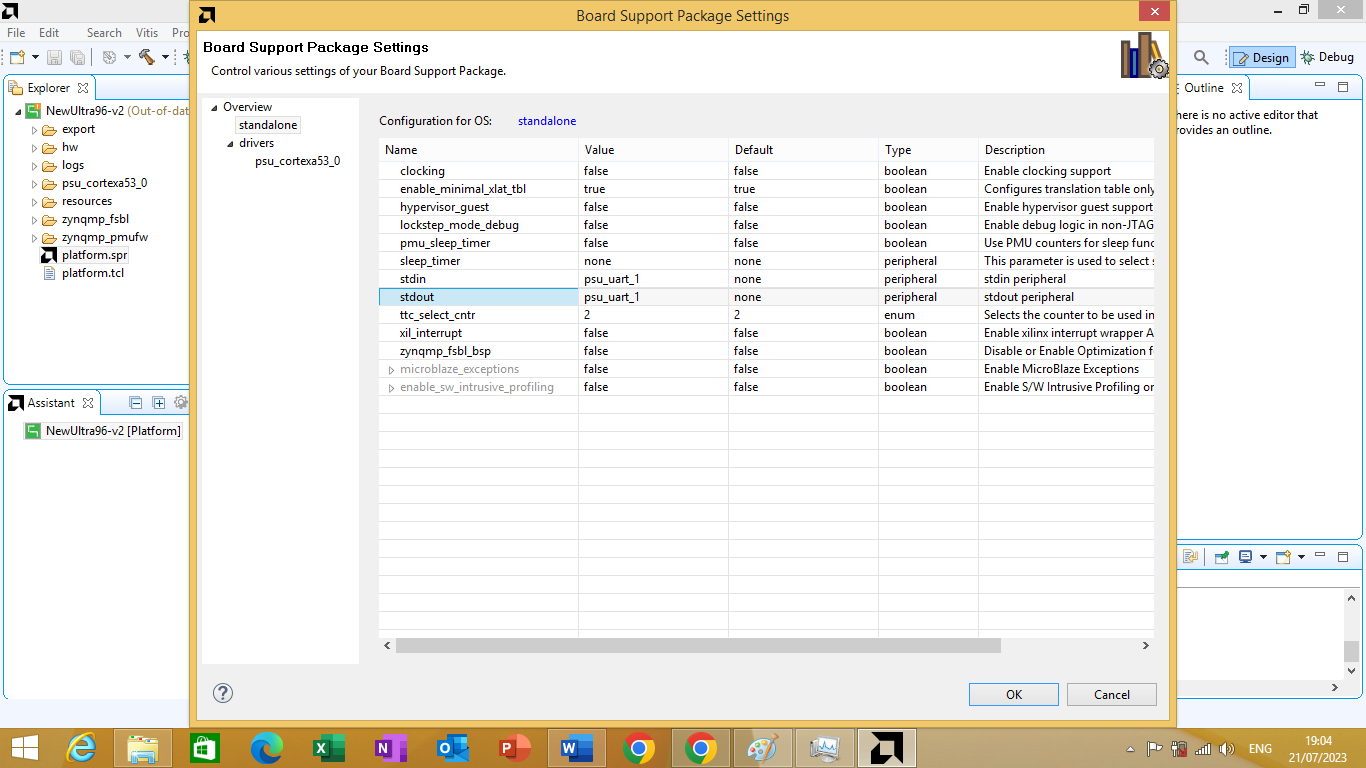Collapse the NewUltra96-v2 project in Explorer
The image size is (1366, 768).
(x=19, y=111)
